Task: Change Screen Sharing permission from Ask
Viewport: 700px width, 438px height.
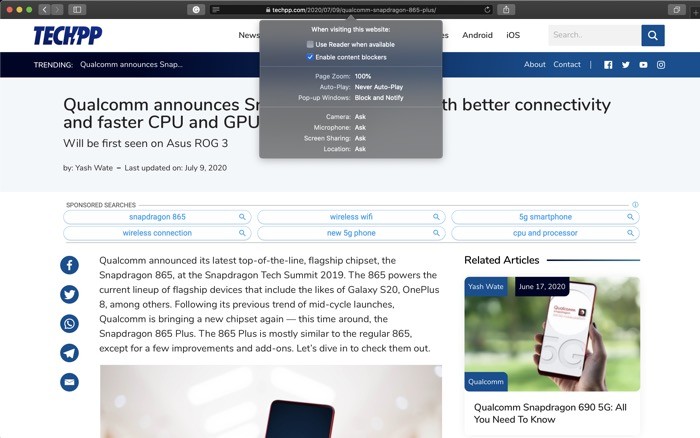Action: (360, 138)
